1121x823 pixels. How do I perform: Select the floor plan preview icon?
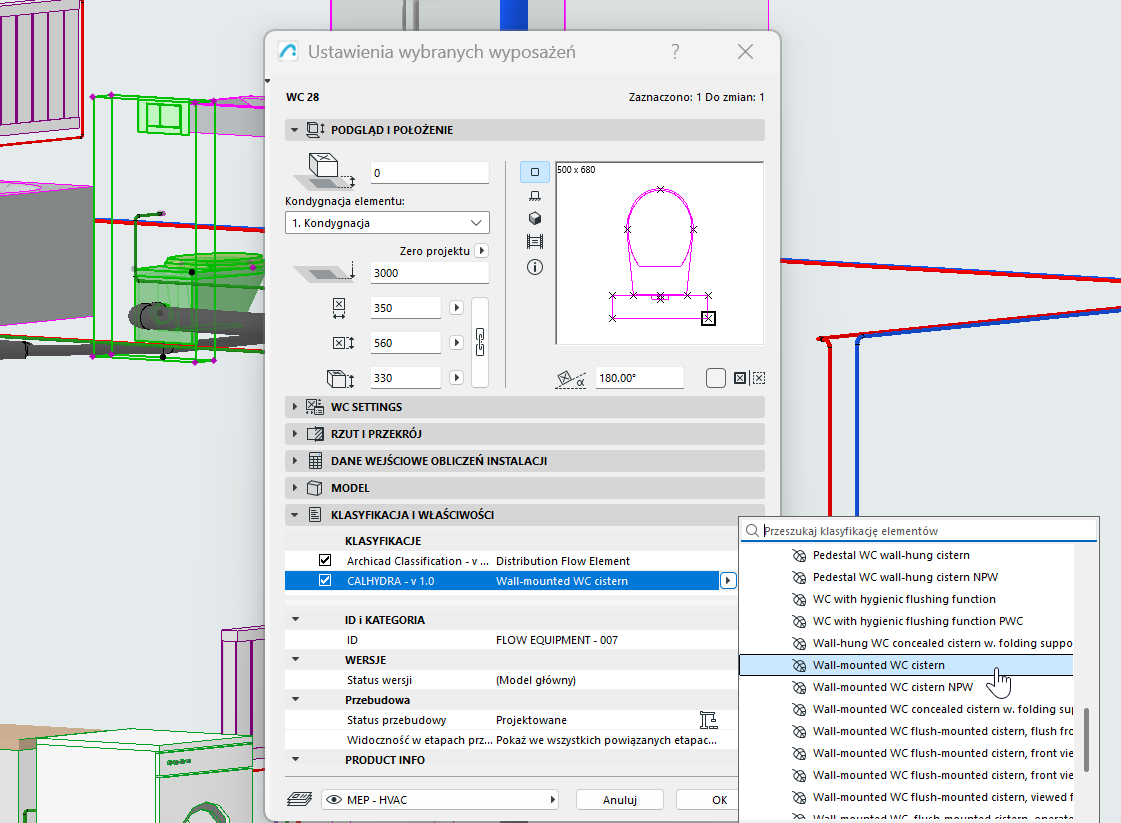(x=534, y=172)
